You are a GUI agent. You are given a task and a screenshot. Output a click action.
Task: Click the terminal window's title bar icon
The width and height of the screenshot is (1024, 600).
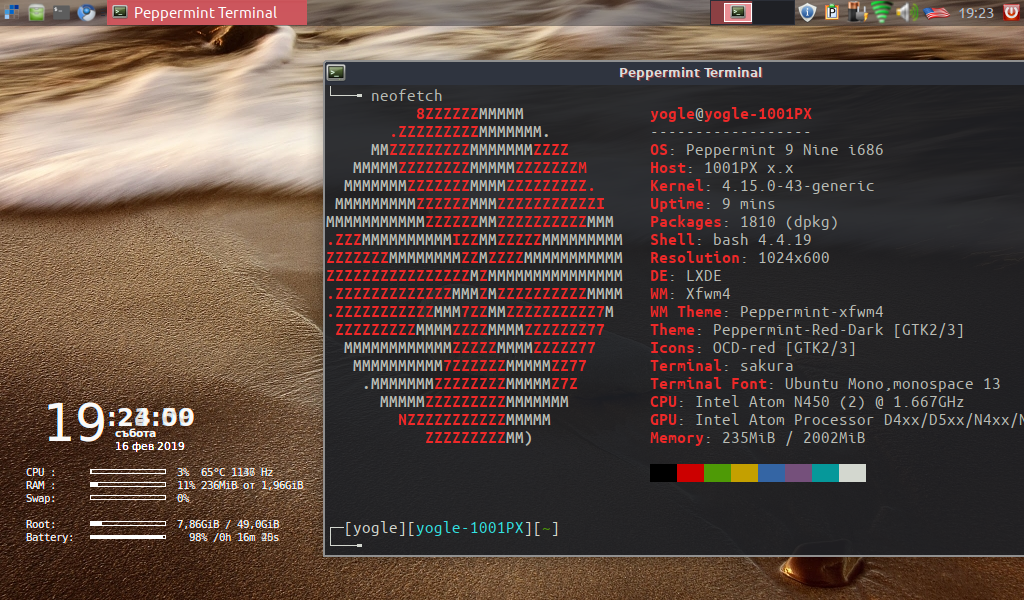pyautogui.click(x=336, y=72)
